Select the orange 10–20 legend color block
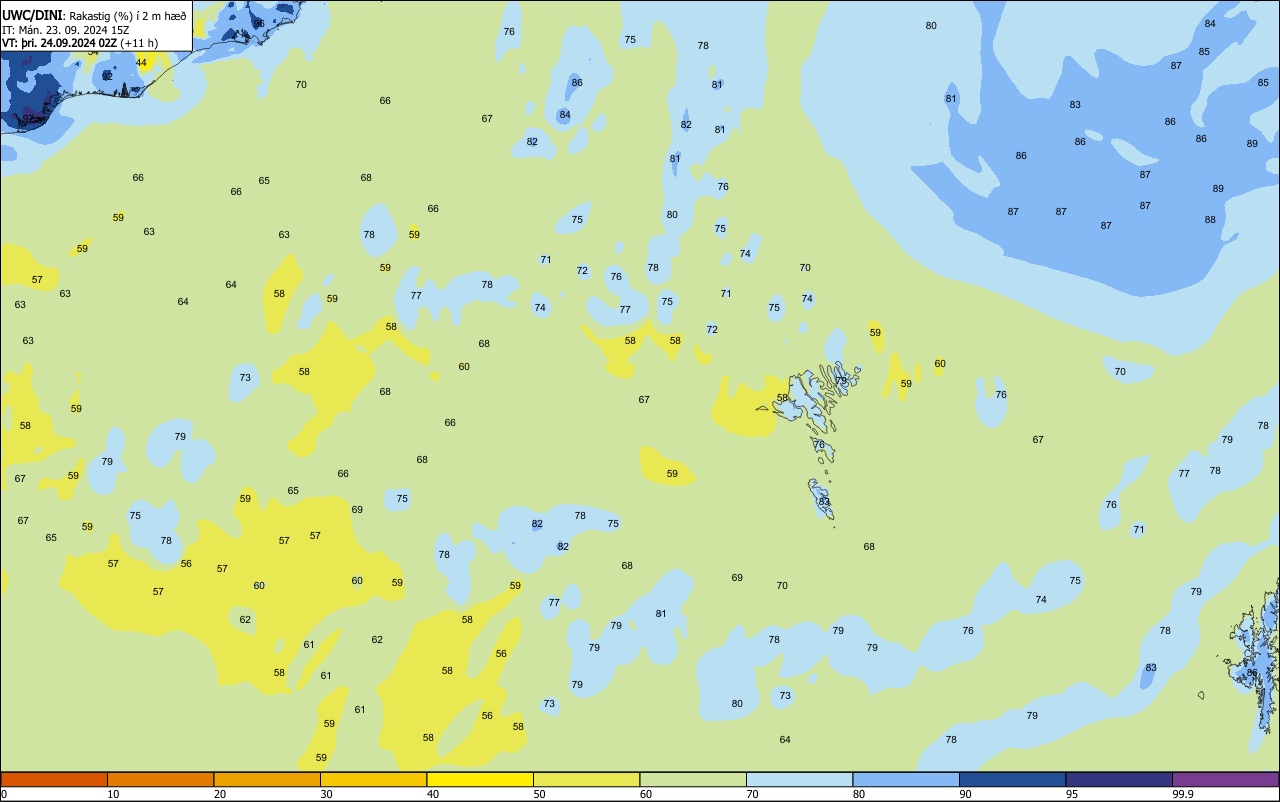 pyautogui.click(x=161, y=779)
